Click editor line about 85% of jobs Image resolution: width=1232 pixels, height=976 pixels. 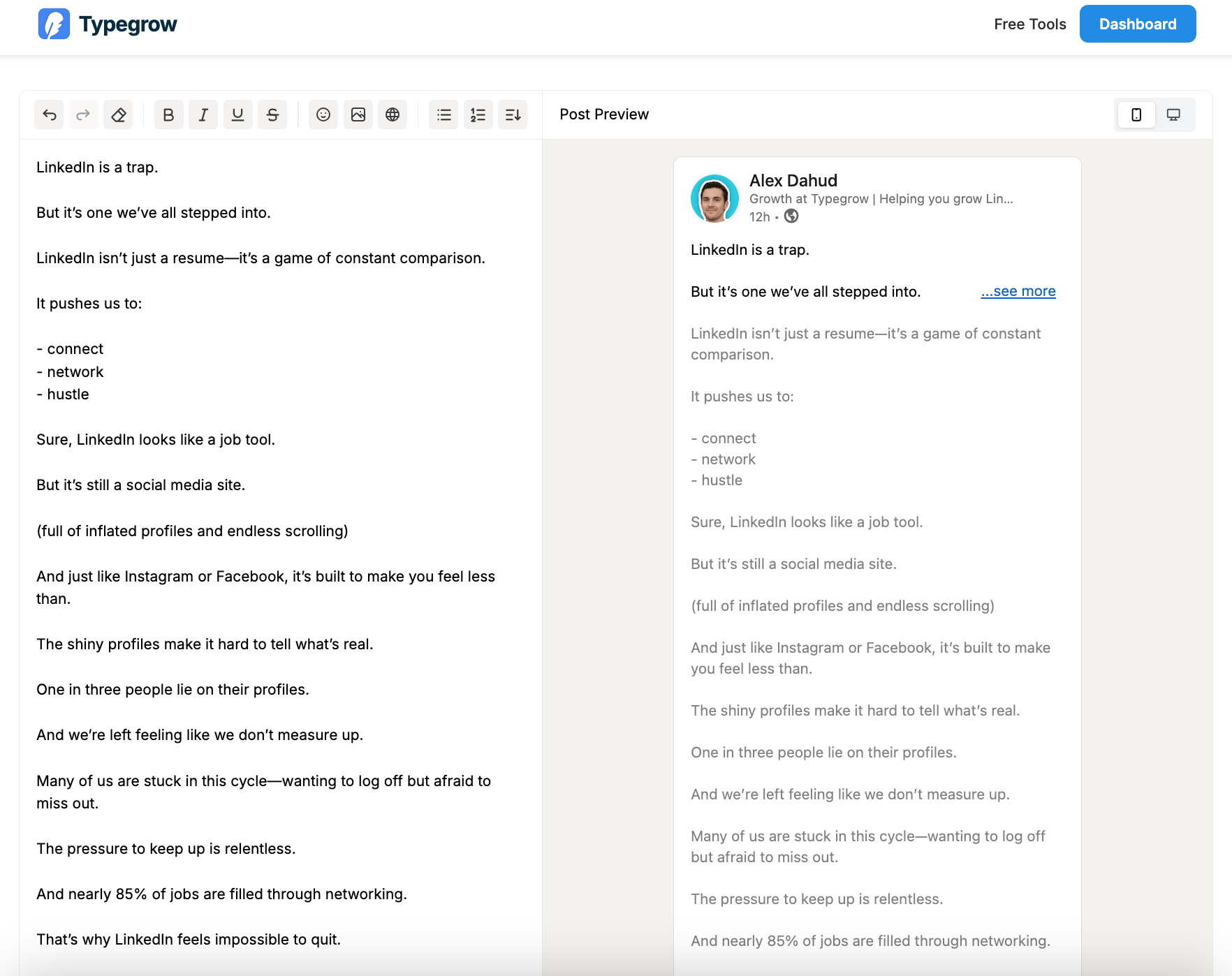(221, 894)
